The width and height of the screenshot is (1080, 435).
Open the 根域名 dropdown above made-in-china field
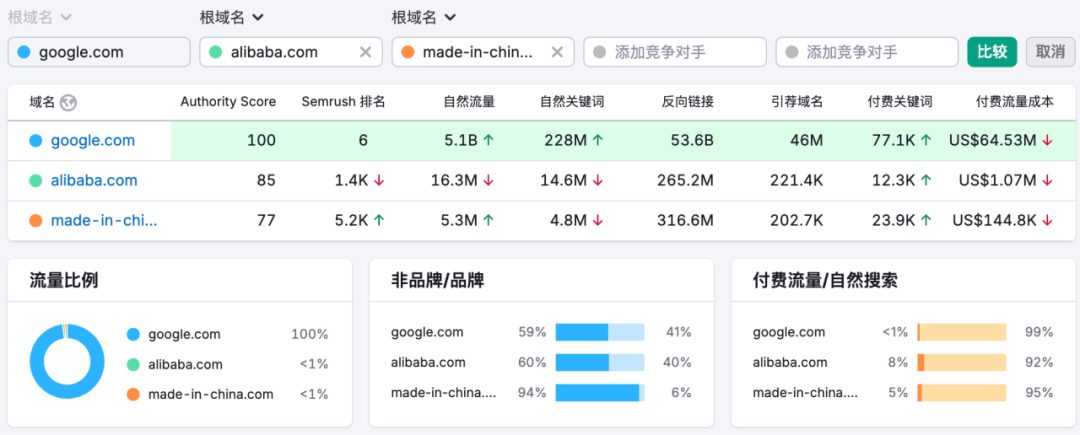(424, 17)
